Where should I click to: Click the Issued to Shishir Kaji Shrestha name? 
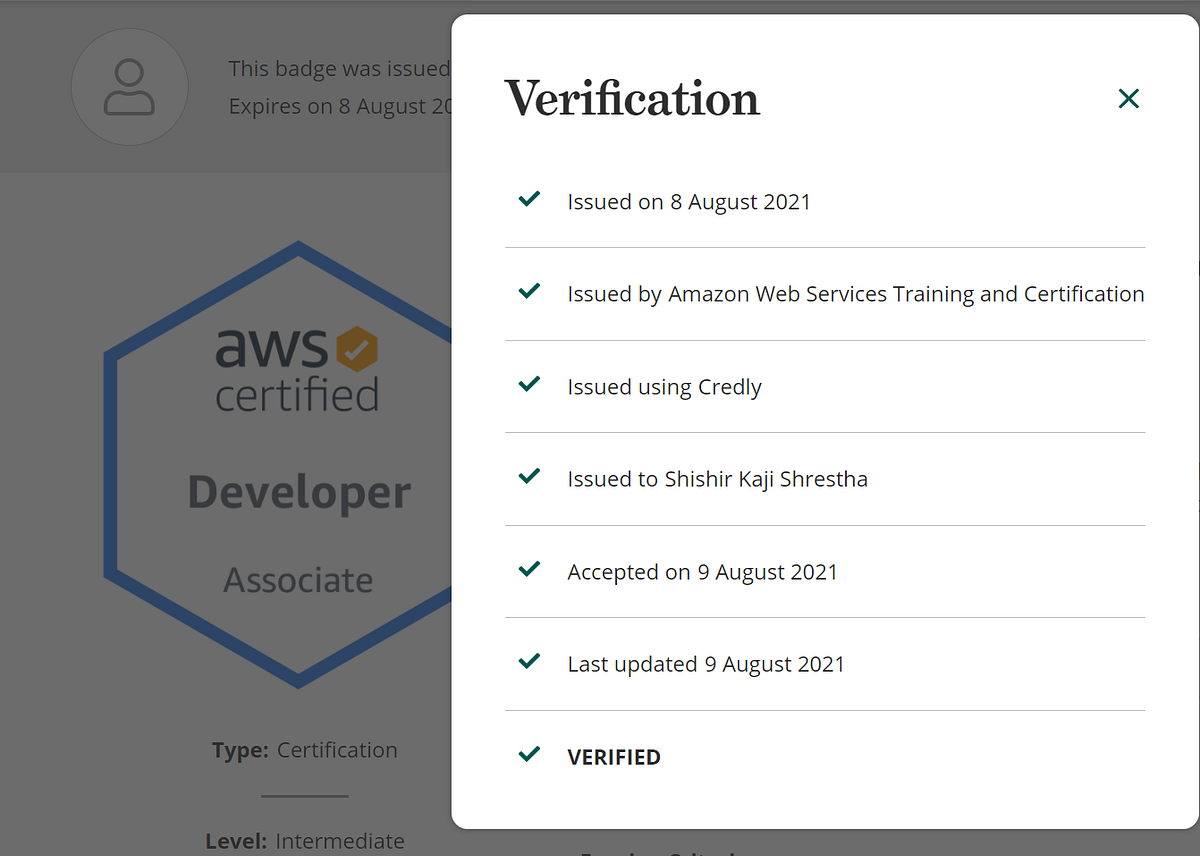717,478
